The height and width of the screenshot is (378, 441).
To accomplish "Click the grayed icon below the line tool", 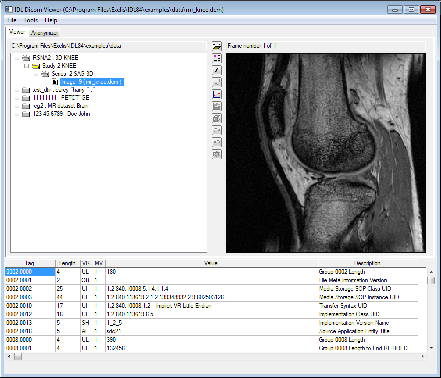I will 217,82.
